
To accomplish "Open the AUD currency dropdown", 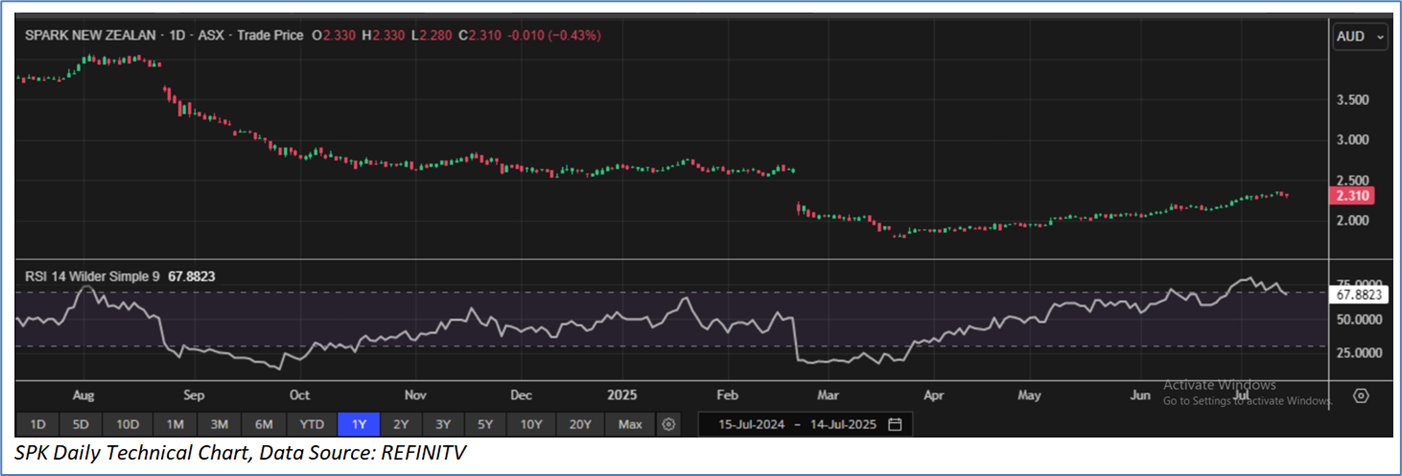I will coord(1360,36).
